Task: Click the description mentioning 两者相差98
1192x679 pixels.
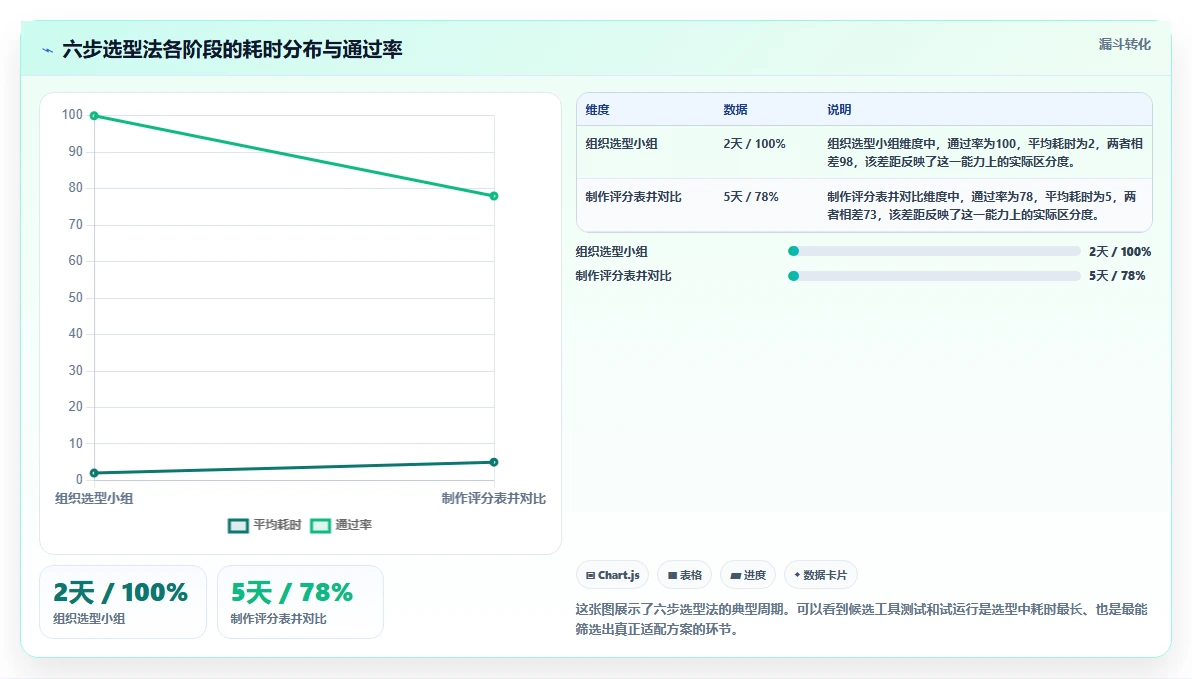Action: (x=985, y=153)
